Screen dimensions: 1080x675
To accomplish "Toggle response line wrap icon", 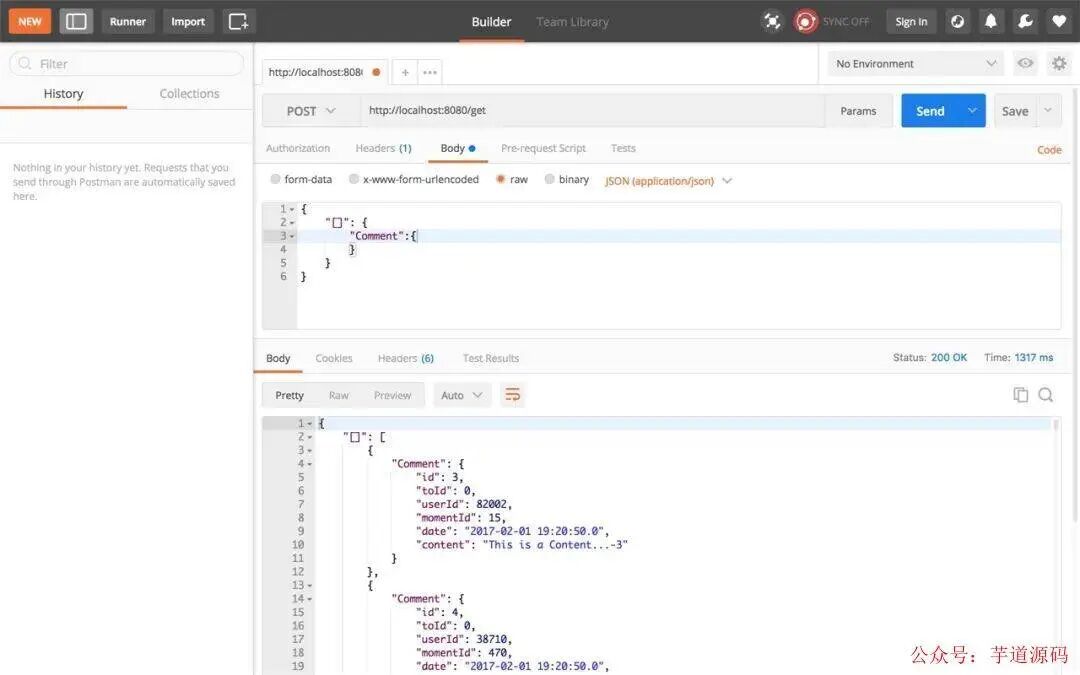I will 512,395.
